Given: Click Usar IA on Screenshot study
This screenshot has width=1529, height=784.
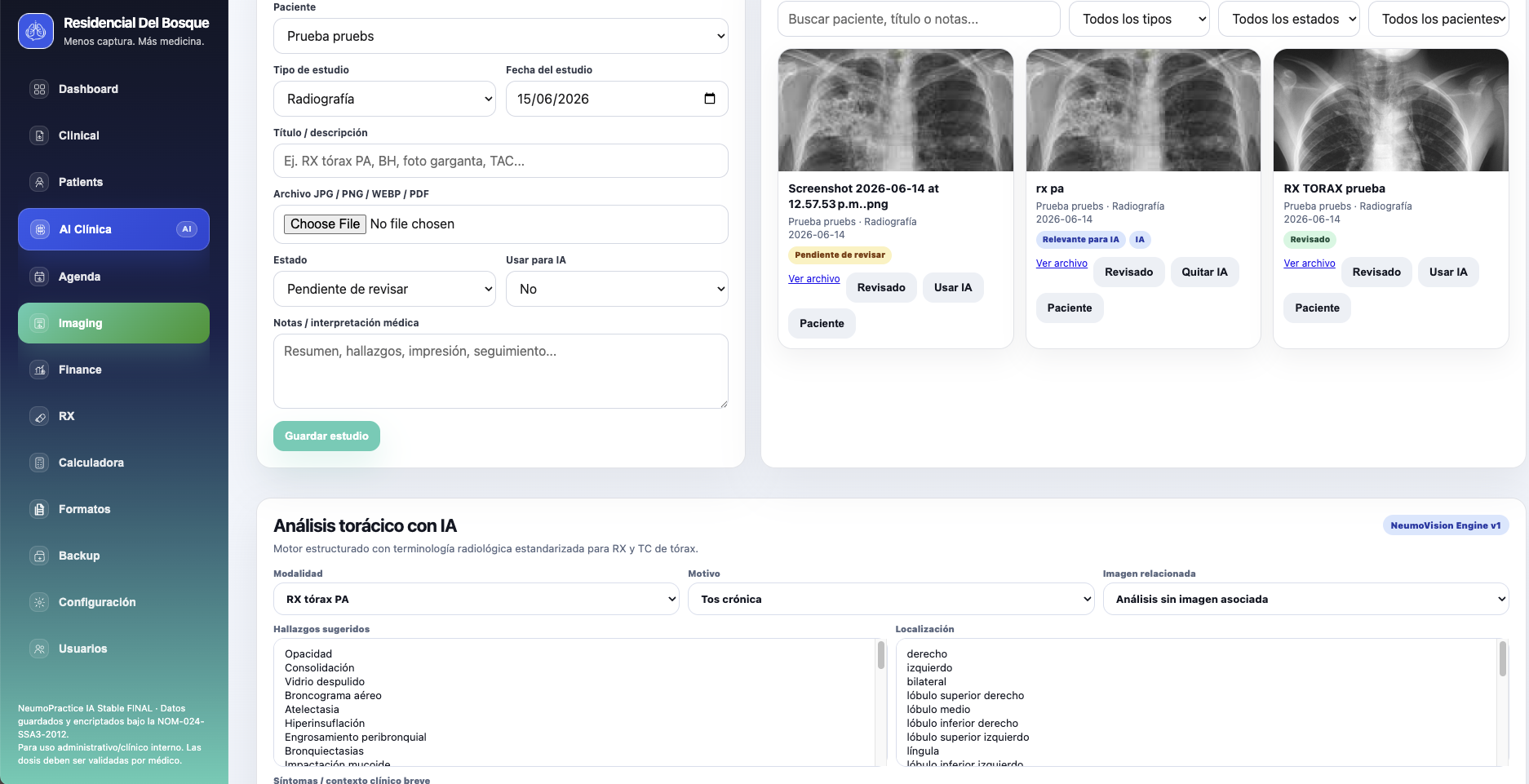Looking at the screenshot, I should tap(953, 287).
